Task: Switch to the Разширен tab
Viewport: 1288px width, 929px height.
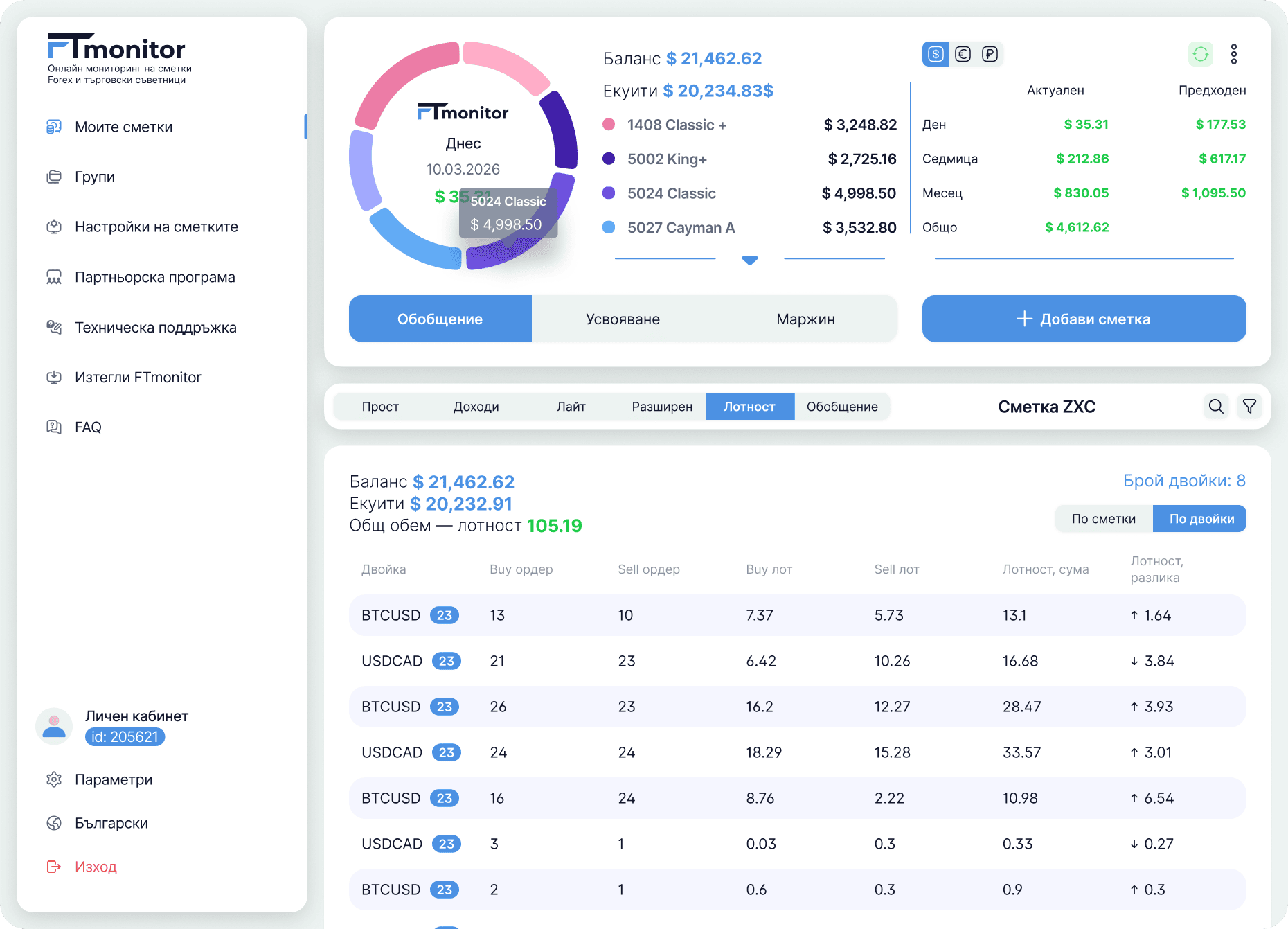Action: 662,407
